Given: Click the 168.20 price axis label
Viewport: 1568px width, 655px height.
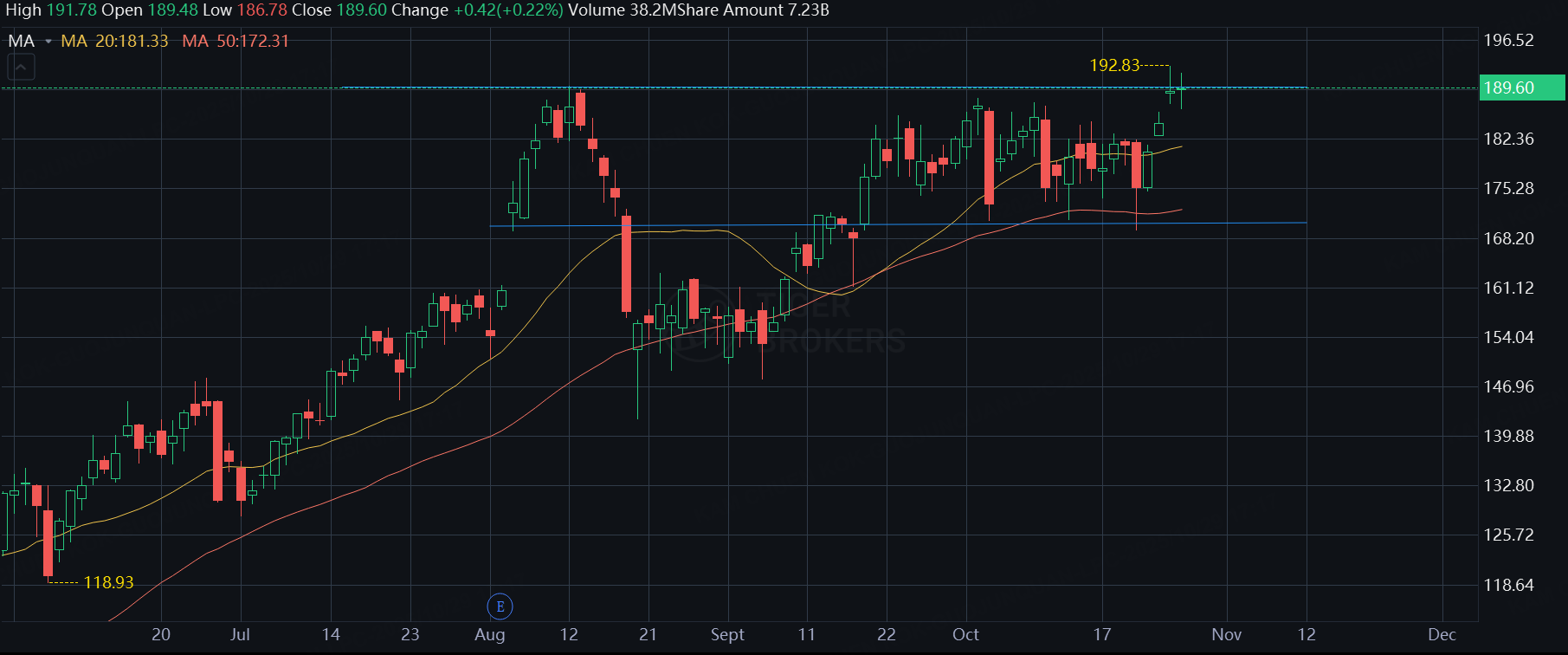Looking at the screenshot, I should (1508, 238).
